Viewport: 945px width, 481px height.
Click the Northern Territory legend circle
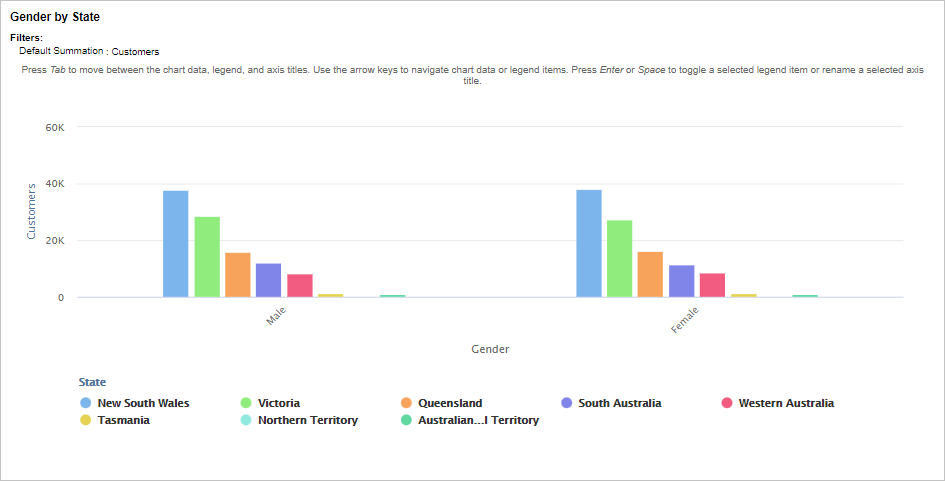pos(246,420)
